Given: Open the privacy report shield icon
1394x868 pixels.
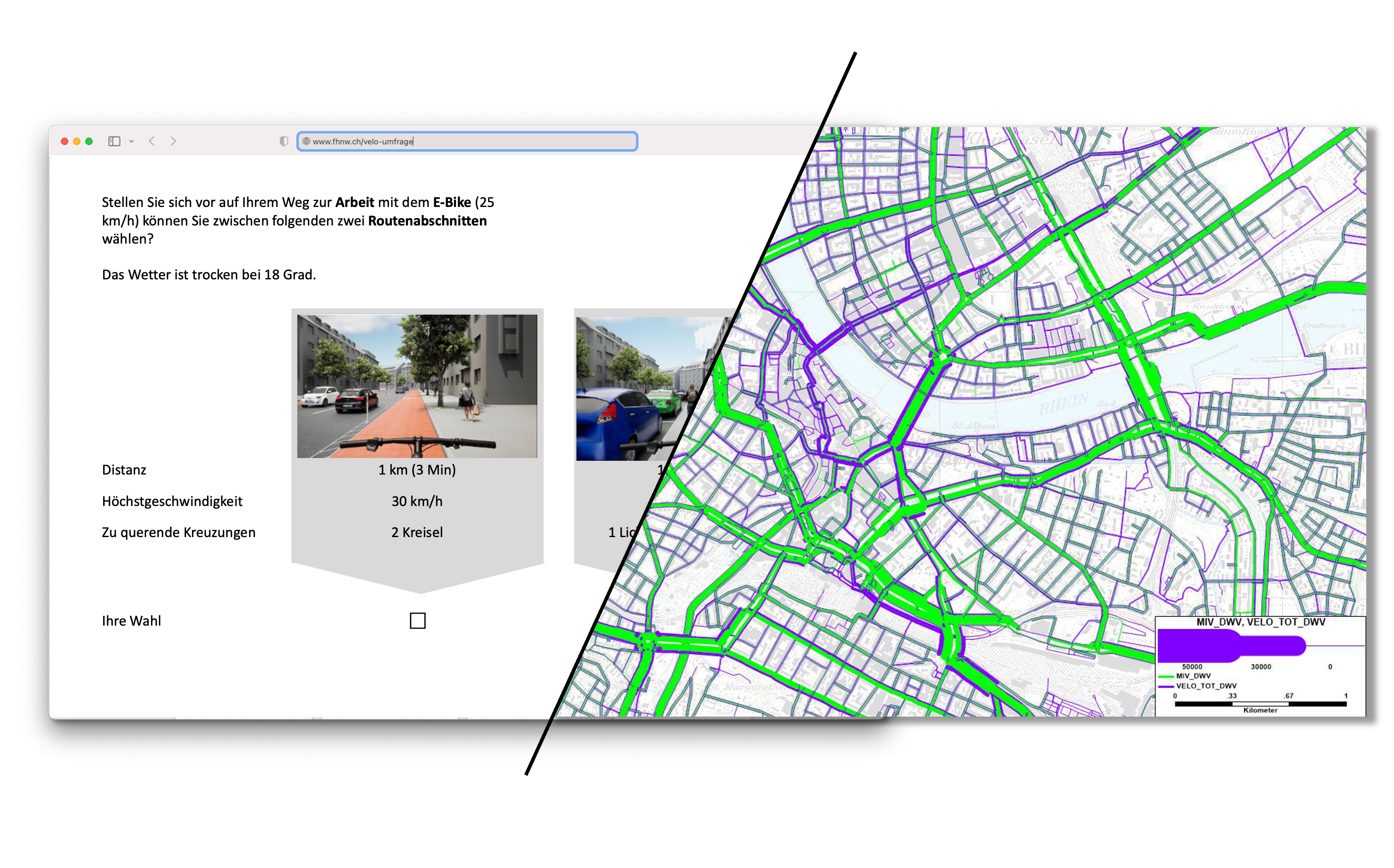Looking at the screenshot, I should 283,141.
